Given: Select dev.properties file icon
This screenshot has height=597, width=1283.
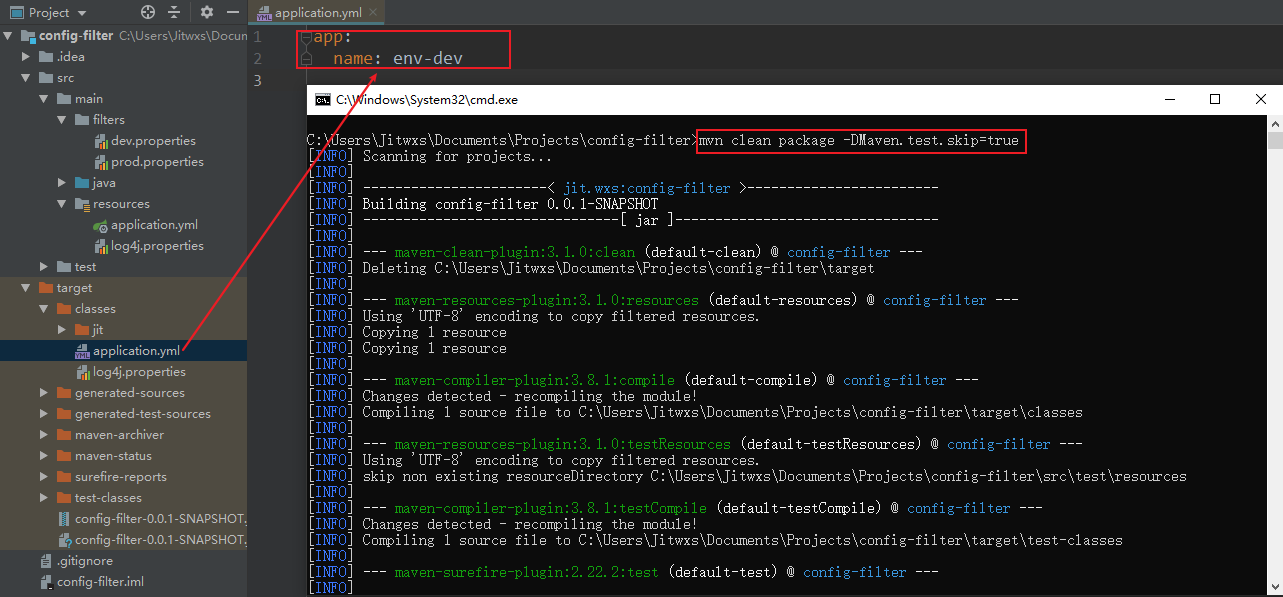Looking at the screenshot, I should [100, 141].
